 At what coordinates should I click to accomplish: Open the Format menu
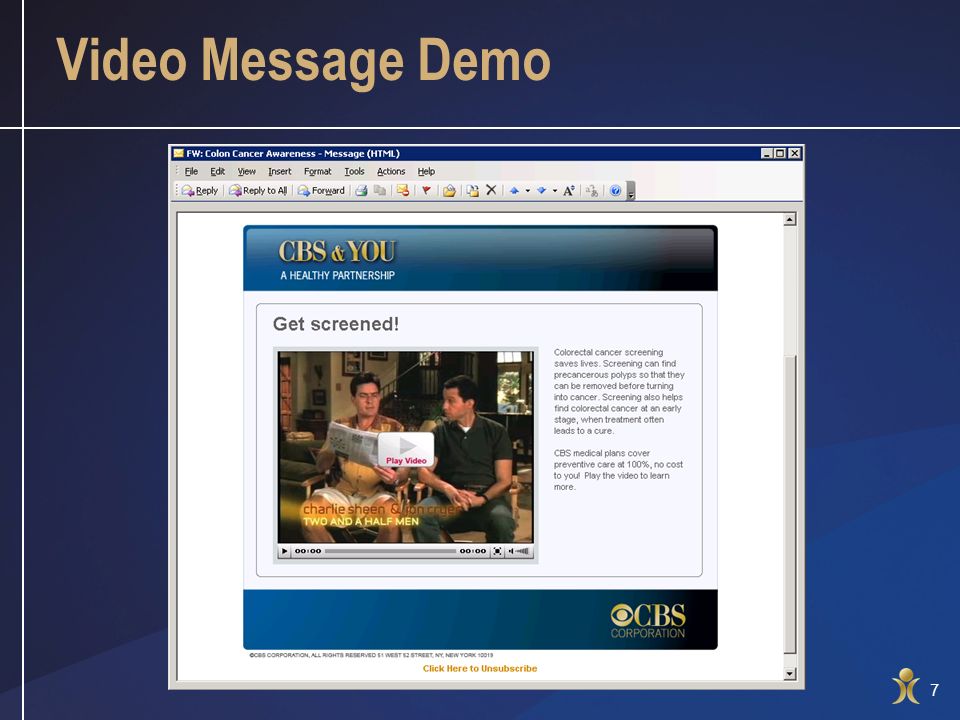coord(317,171)
